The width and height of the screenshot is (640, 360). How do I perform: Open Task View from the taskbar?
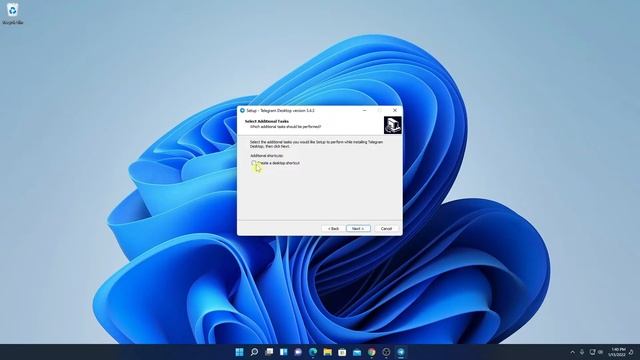[269, 352]
